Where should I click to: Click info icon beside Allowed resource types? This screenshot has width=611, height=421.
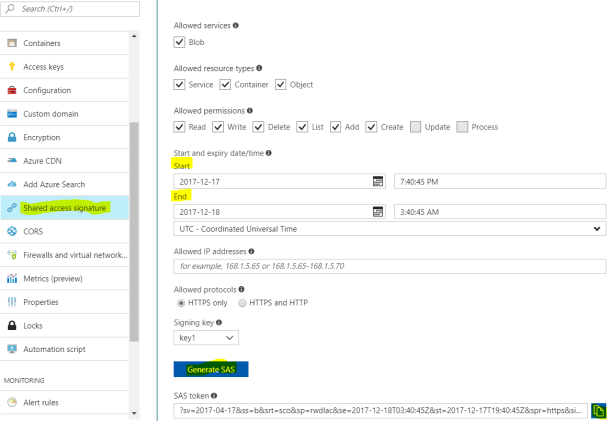click(x=259, y=68)
